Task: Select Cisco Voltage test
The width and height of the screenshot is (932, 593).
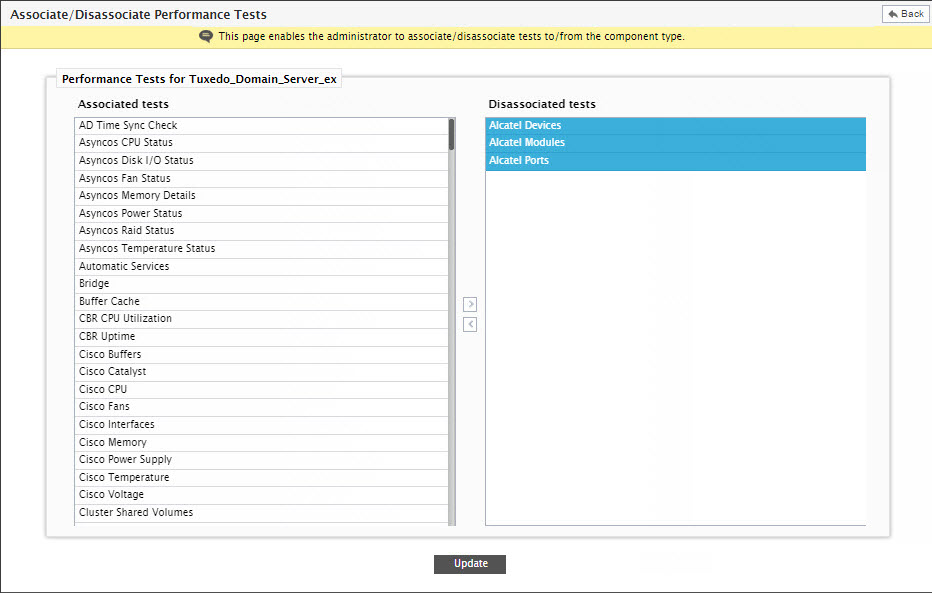Action: point(262,494)
